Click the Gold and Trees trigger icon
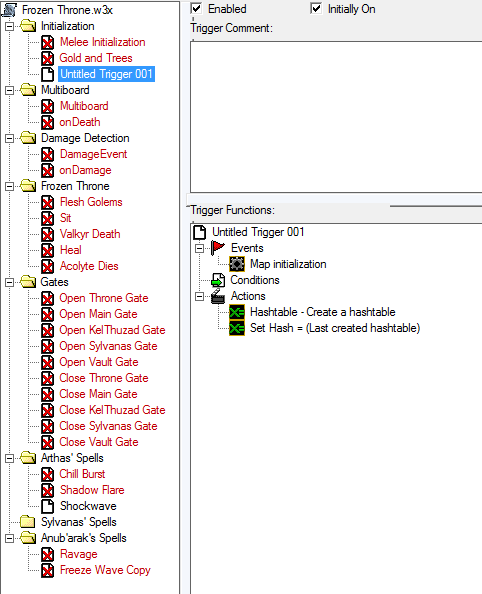 [47, 58]
